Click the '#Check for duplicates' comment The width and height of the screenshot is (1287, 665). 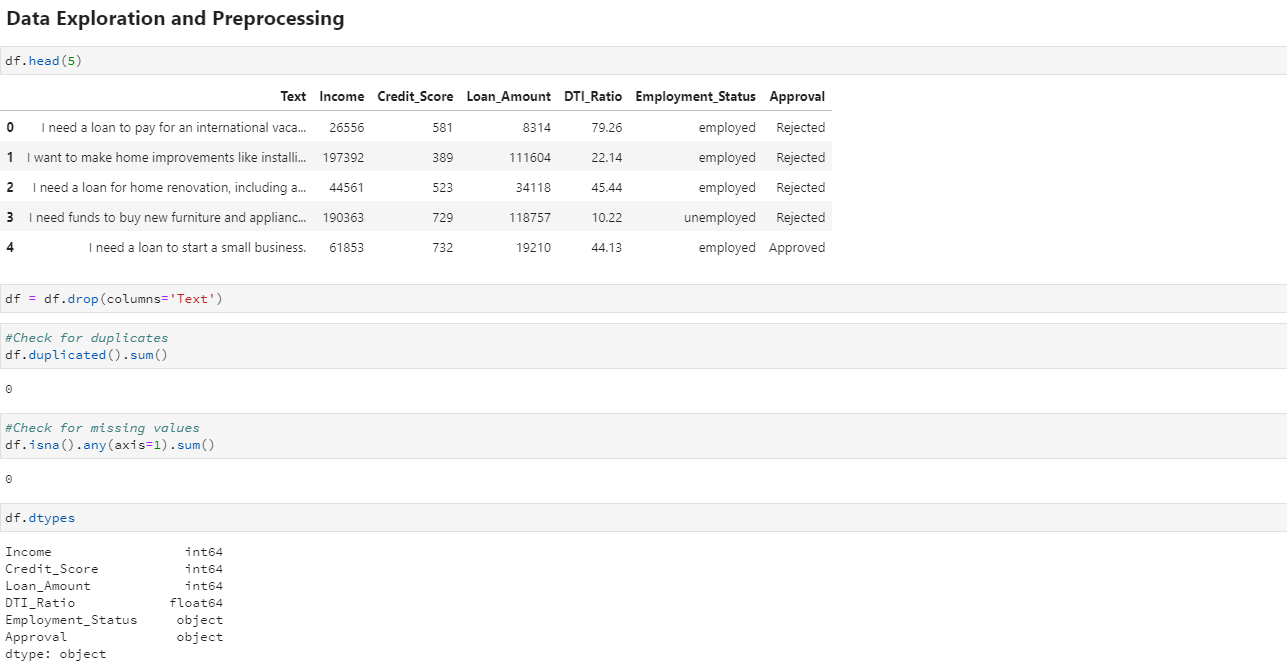(x=86, y=338)
